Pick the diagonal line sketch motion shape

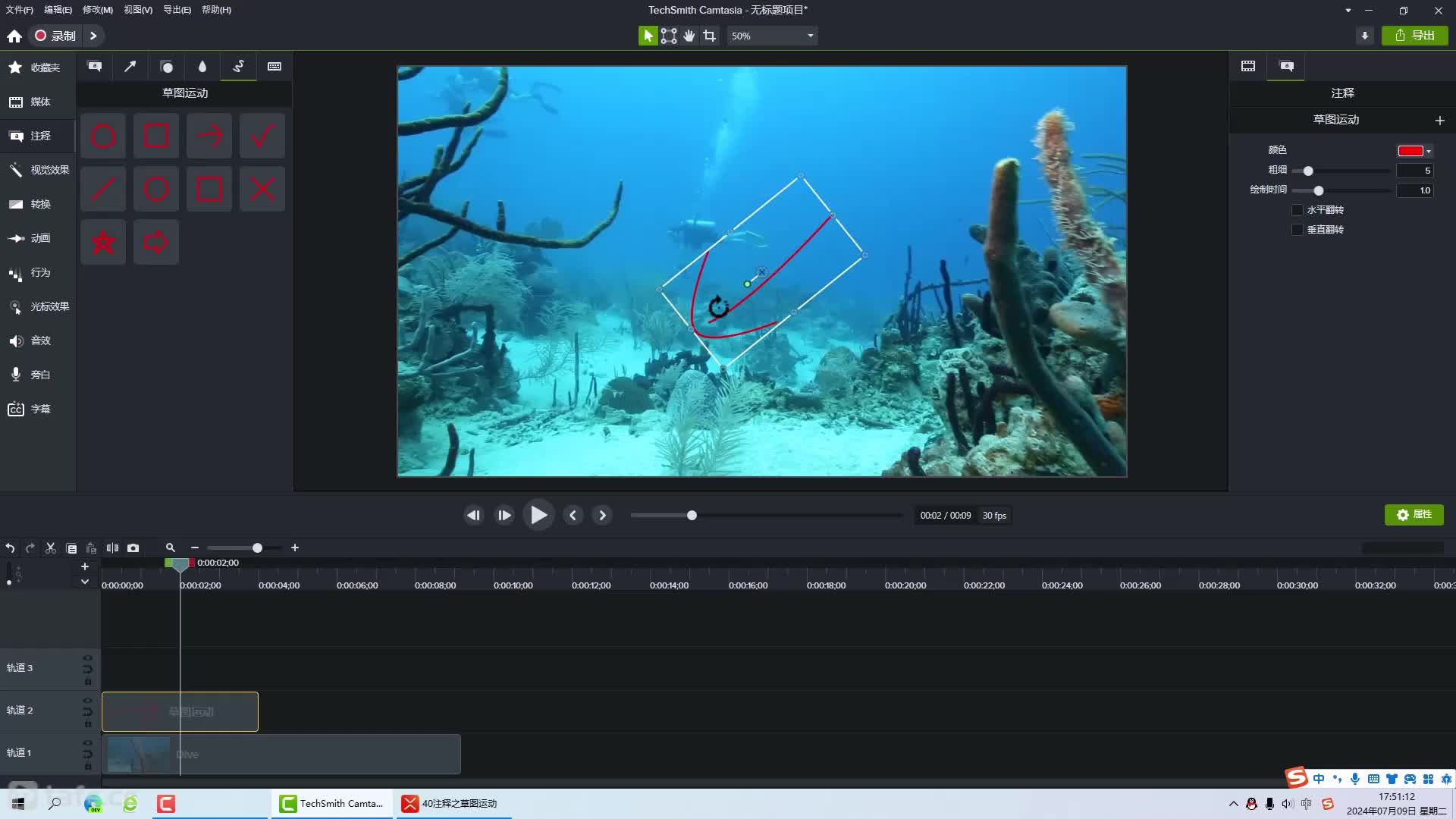[x=103, y=190]
